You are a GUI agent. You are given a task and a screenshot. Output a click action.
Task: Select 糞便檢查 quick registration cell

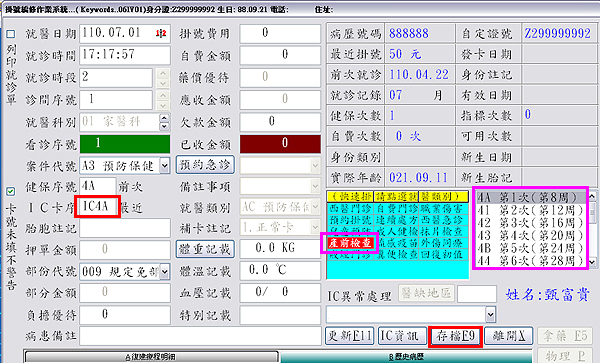[396, 254]
